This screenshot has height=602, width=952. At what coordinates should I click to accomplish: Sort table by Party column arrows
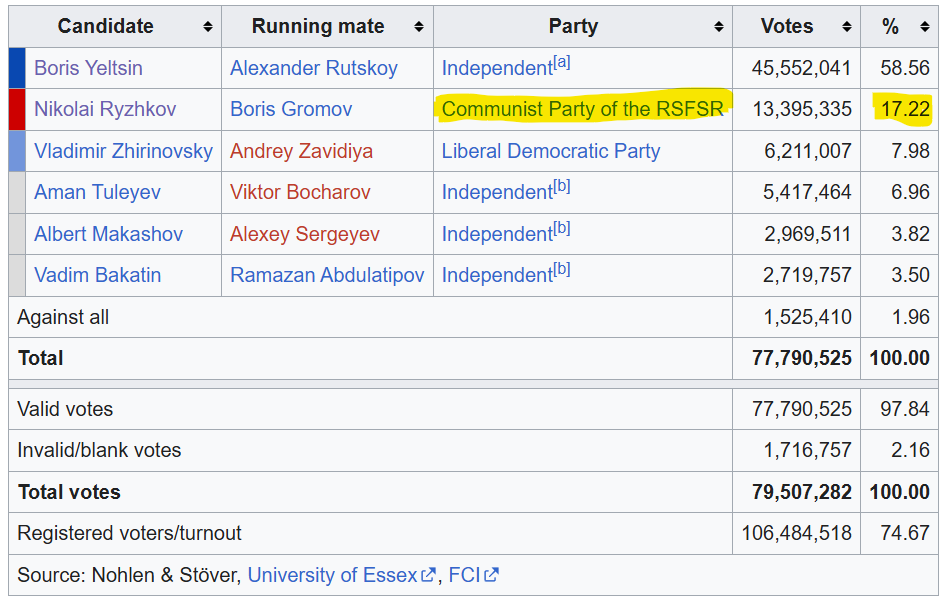pos(719,27)
